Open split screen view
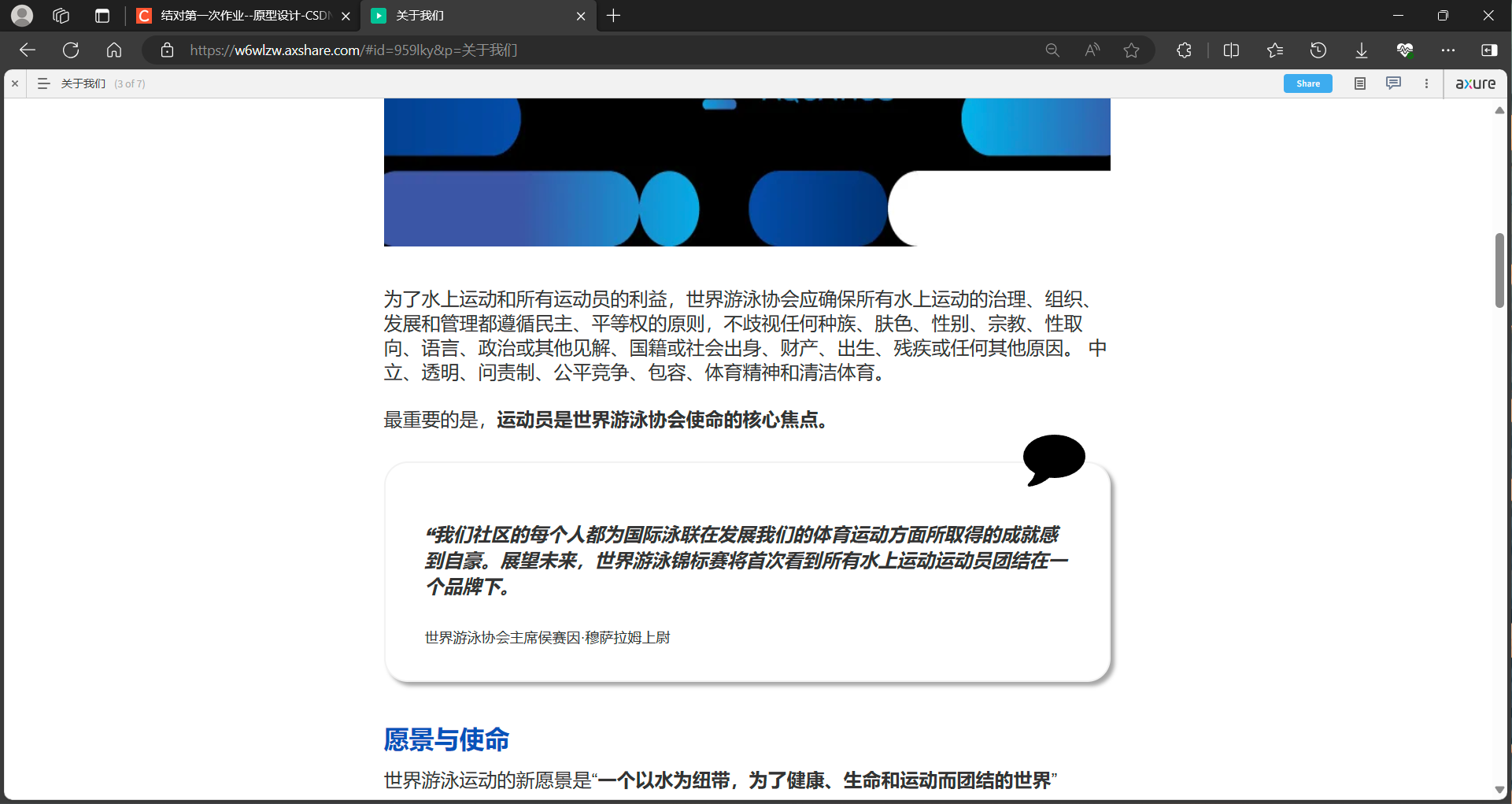Viewport: 1512px width, 804px height. (1232, 50)
